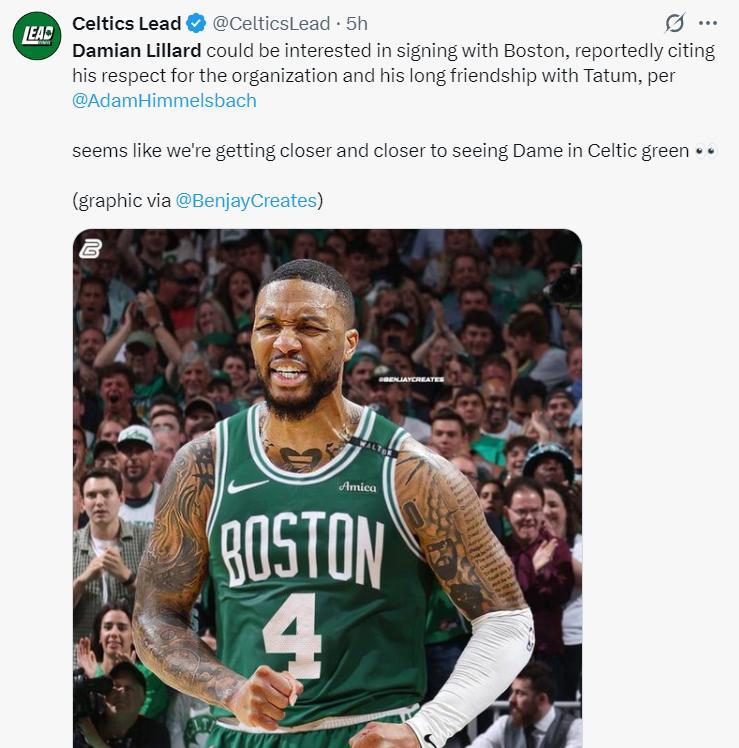This screenshot has width=739, height=748.
Task: Open the @CelticsLead handle link
Action: pos(271,23)
